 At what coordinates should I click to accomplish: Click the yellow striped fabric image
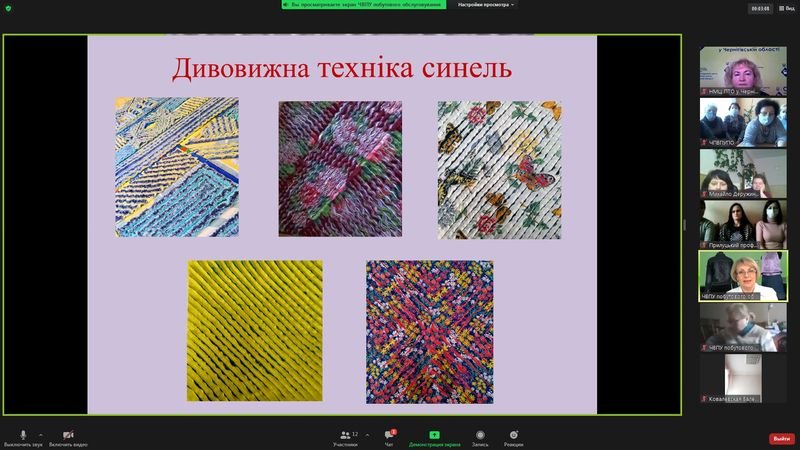[x=254, y=331]
